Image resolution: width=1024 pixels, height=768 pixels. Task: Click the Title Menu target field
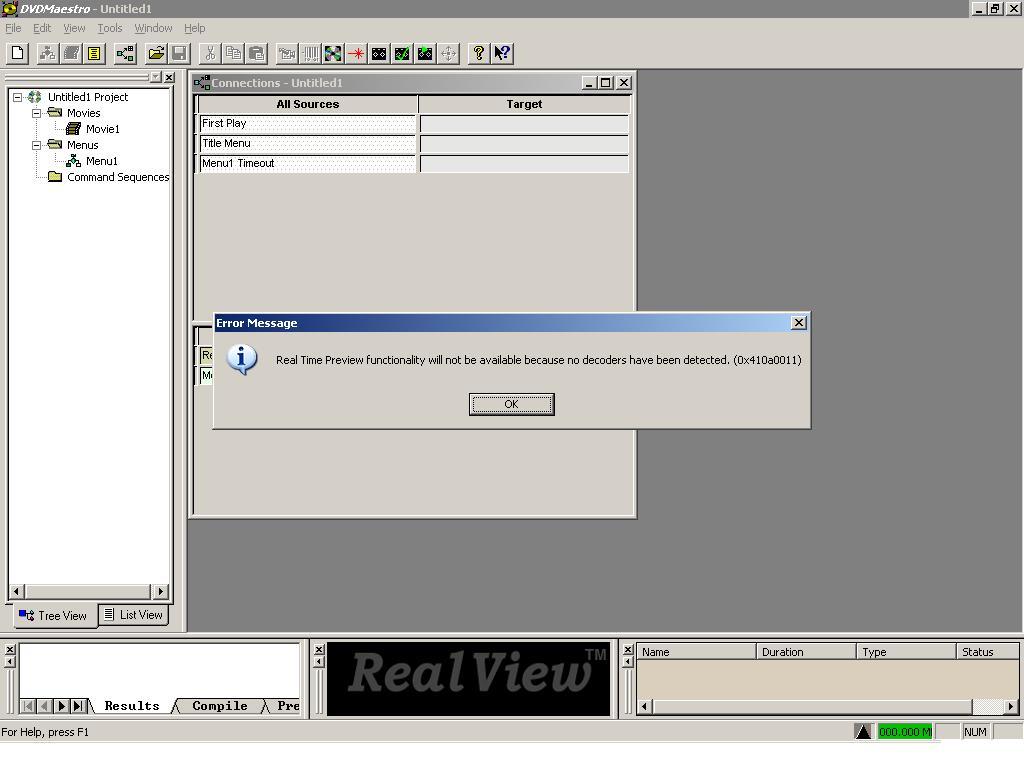click(x=524, y=144)
